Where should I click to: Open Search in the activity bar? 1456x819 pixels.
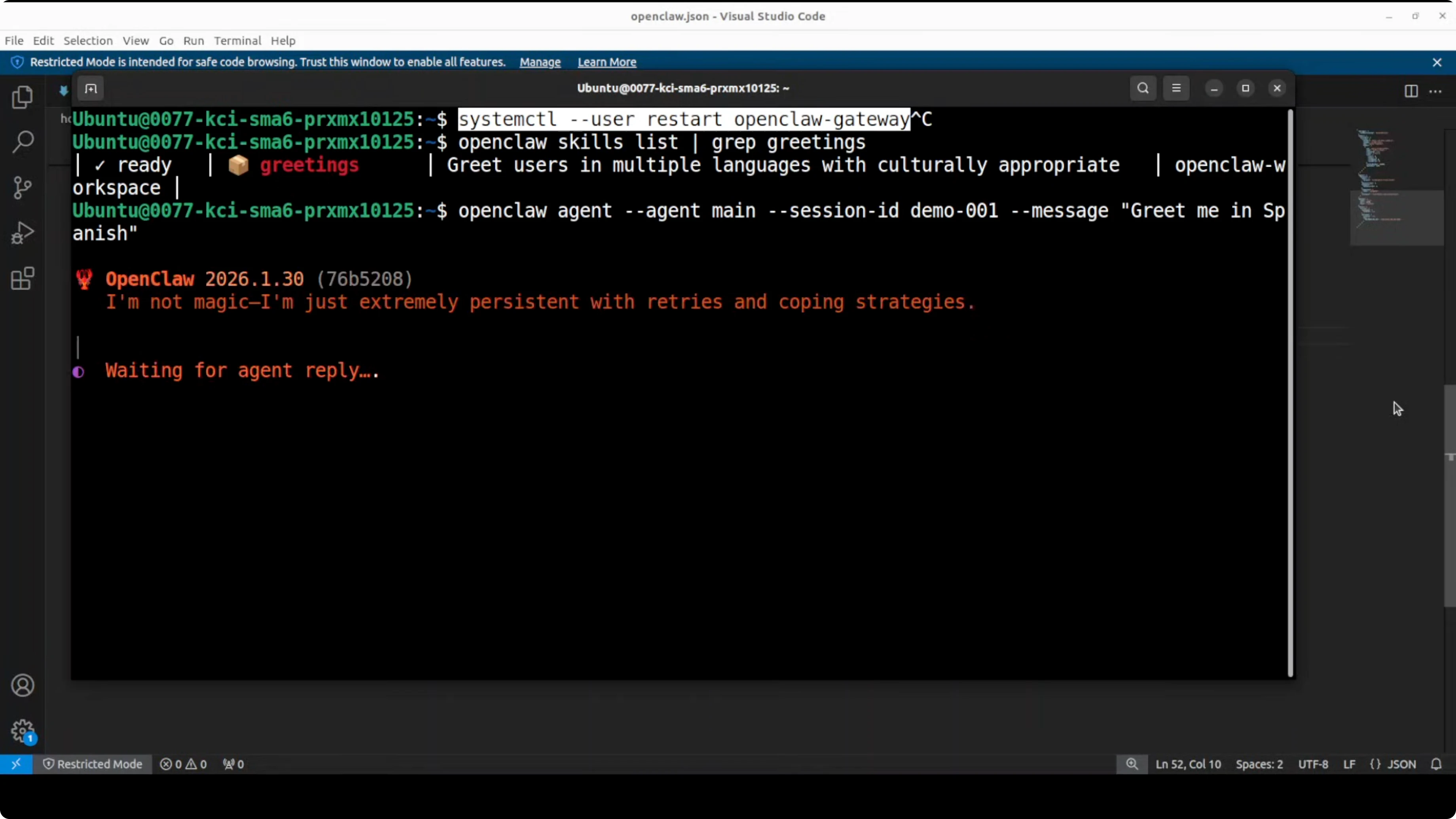coord(22,141)
